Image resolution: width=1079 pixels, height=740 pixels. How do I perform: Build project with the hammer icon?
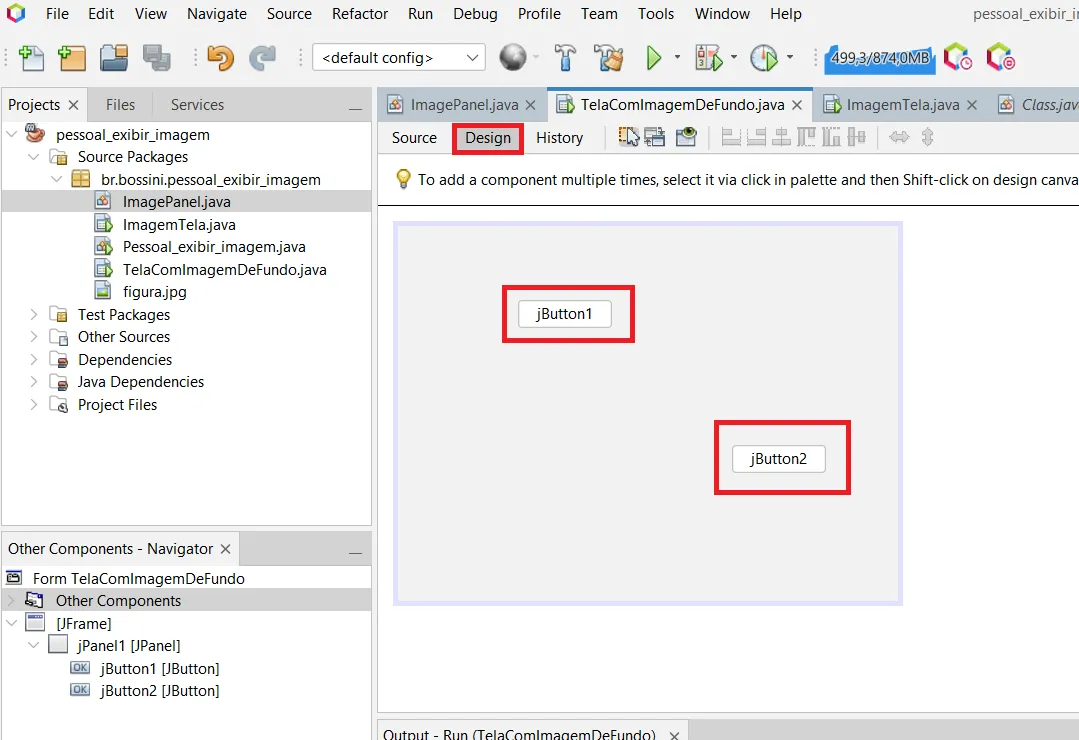(x=565, y=58)
